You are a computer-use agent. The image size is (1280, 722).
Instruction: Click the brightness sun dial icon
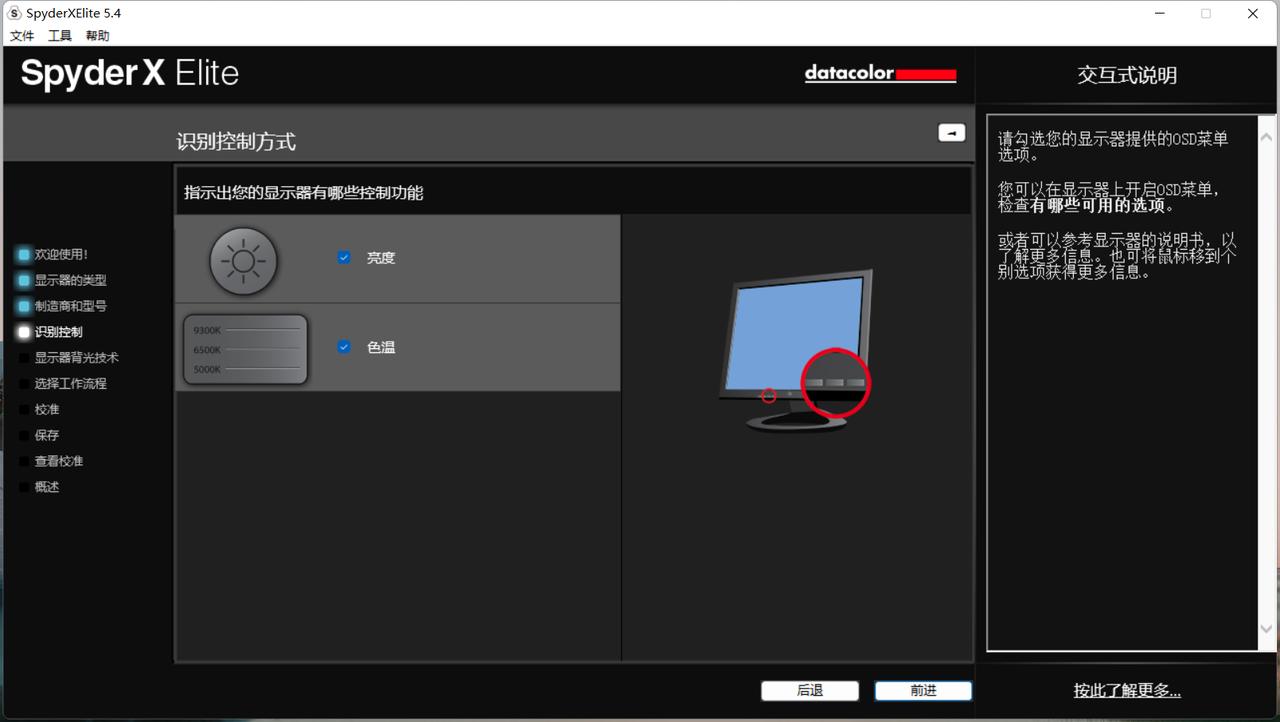pyautogui.click(x=243, y=261)
